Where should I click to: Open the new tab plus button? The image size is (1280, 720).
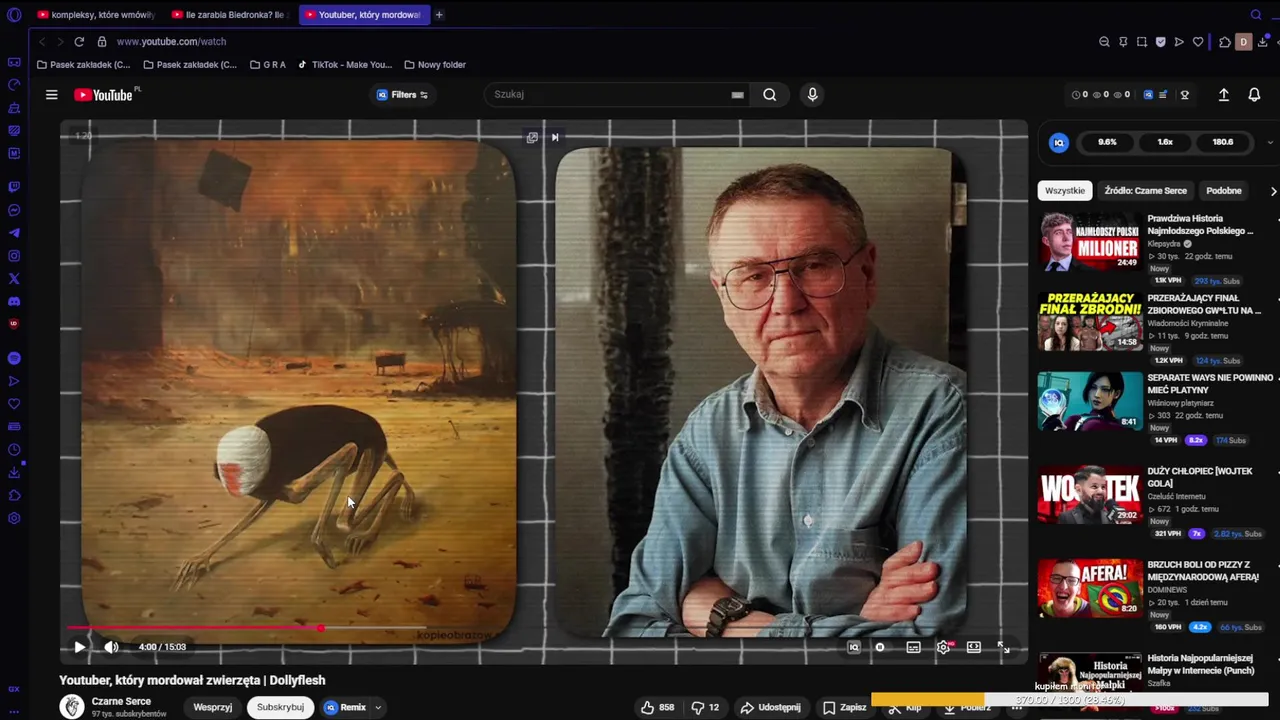pos(439,15)
